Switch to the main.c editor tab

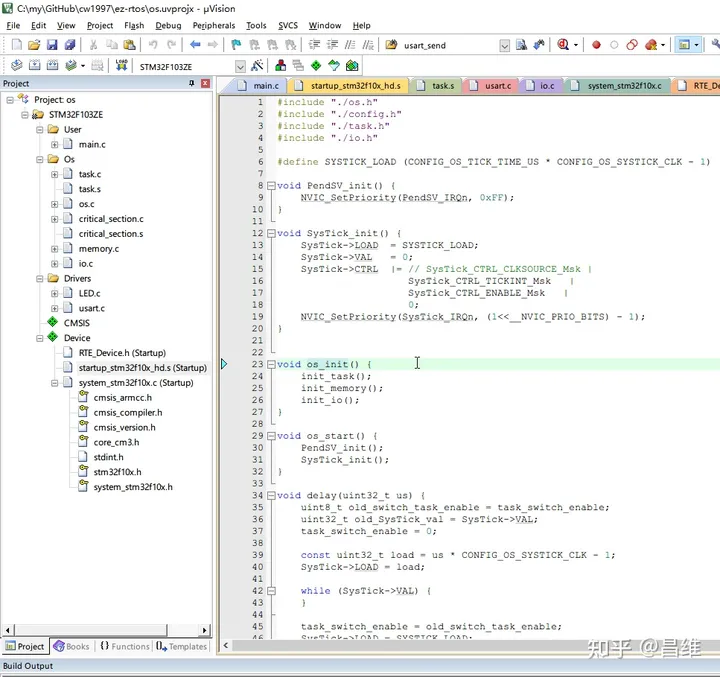point(259,86)
